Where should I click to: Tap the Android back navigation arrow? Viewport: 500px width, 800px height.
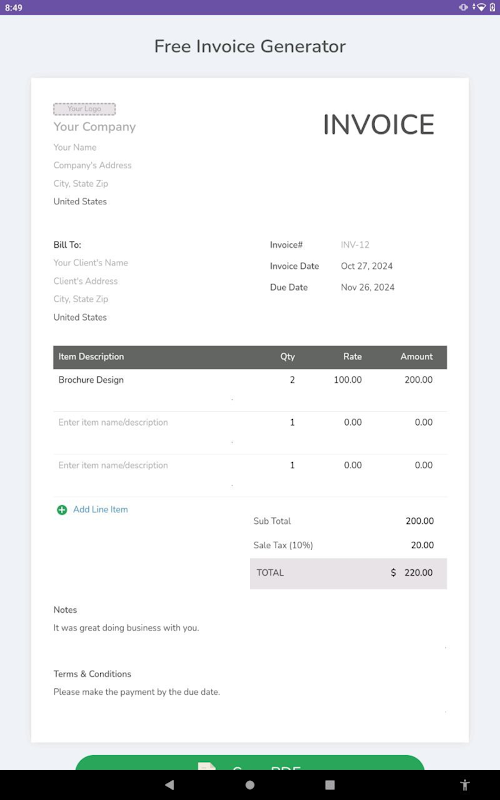[169, 784]
